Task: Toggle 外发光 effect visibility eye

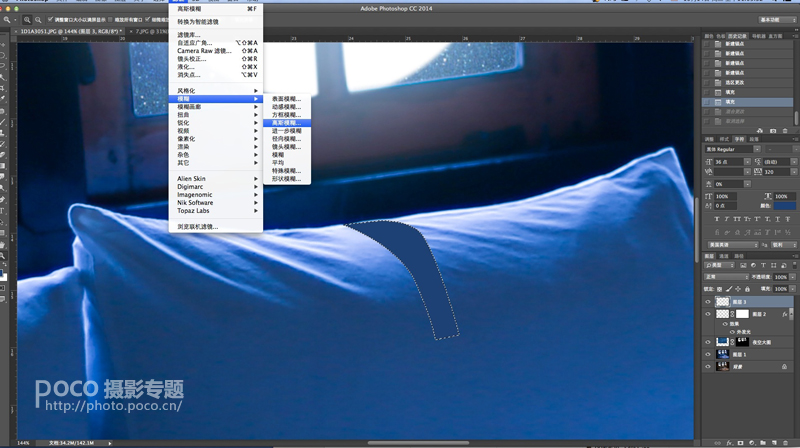Action: 733,332
